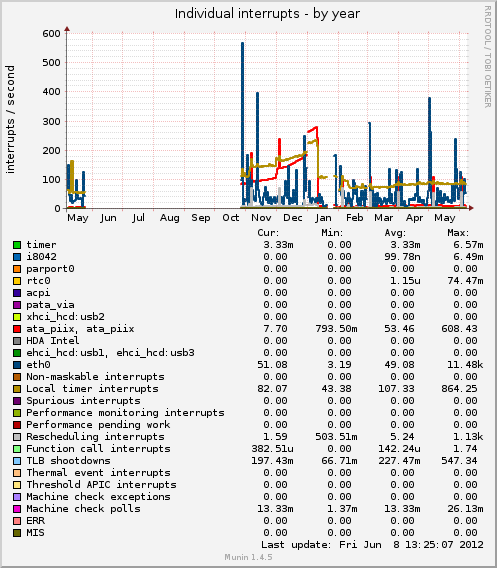
Task: Click the HDA Intel legend color swatch
Action: [17, 341]
